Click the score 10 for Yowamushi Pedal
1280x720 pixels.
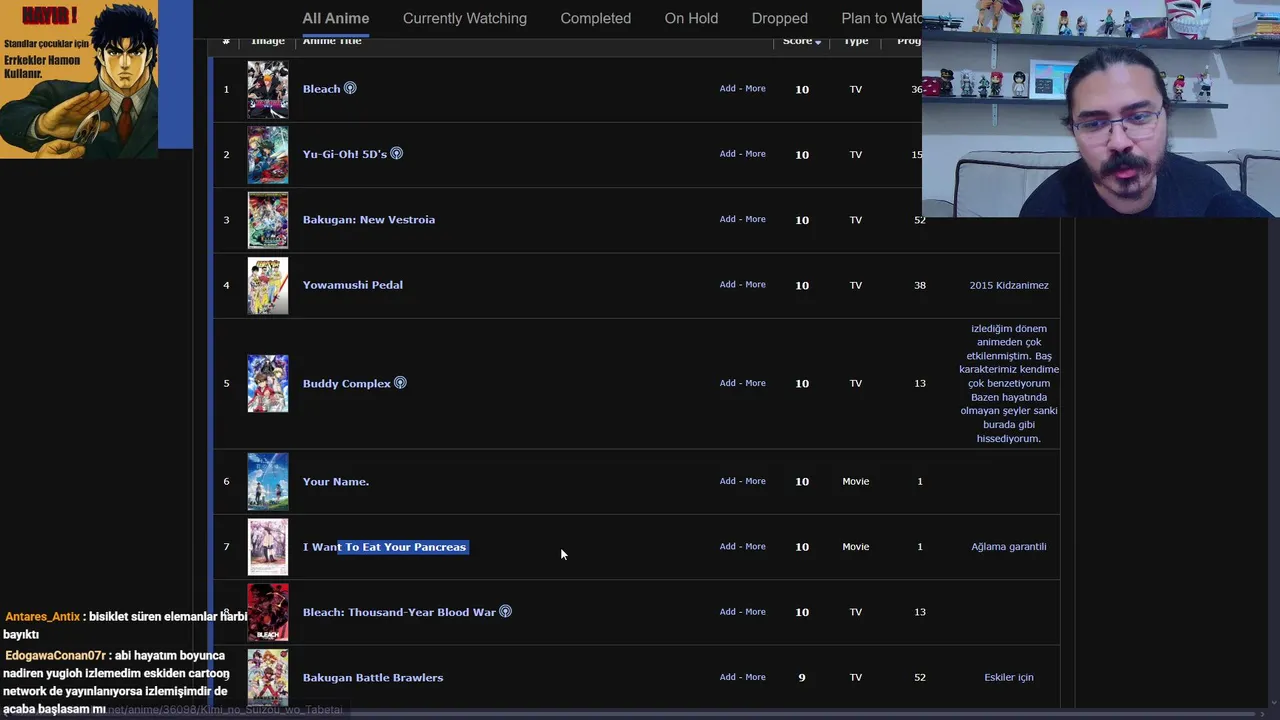(802, 285)
